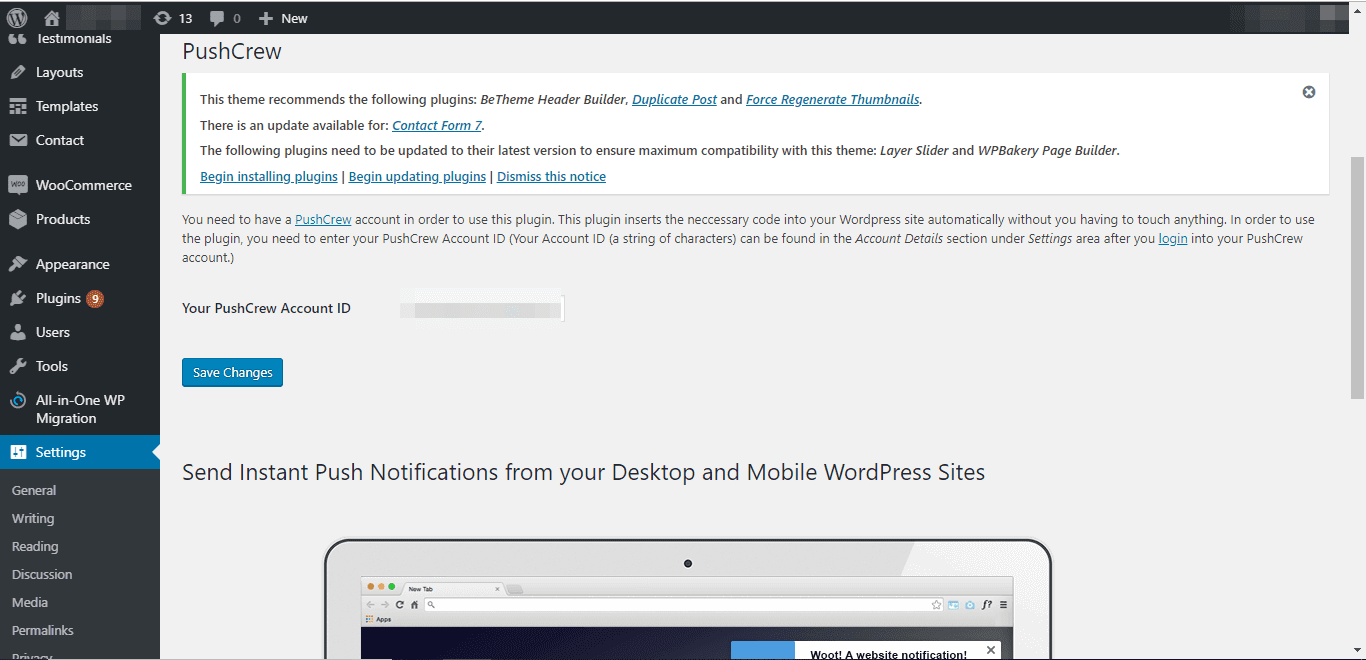The width and height of the screenshot is (1366, 660).
Task: Click 'Your PushCrew Account ID' label
Action: [266, 308]
